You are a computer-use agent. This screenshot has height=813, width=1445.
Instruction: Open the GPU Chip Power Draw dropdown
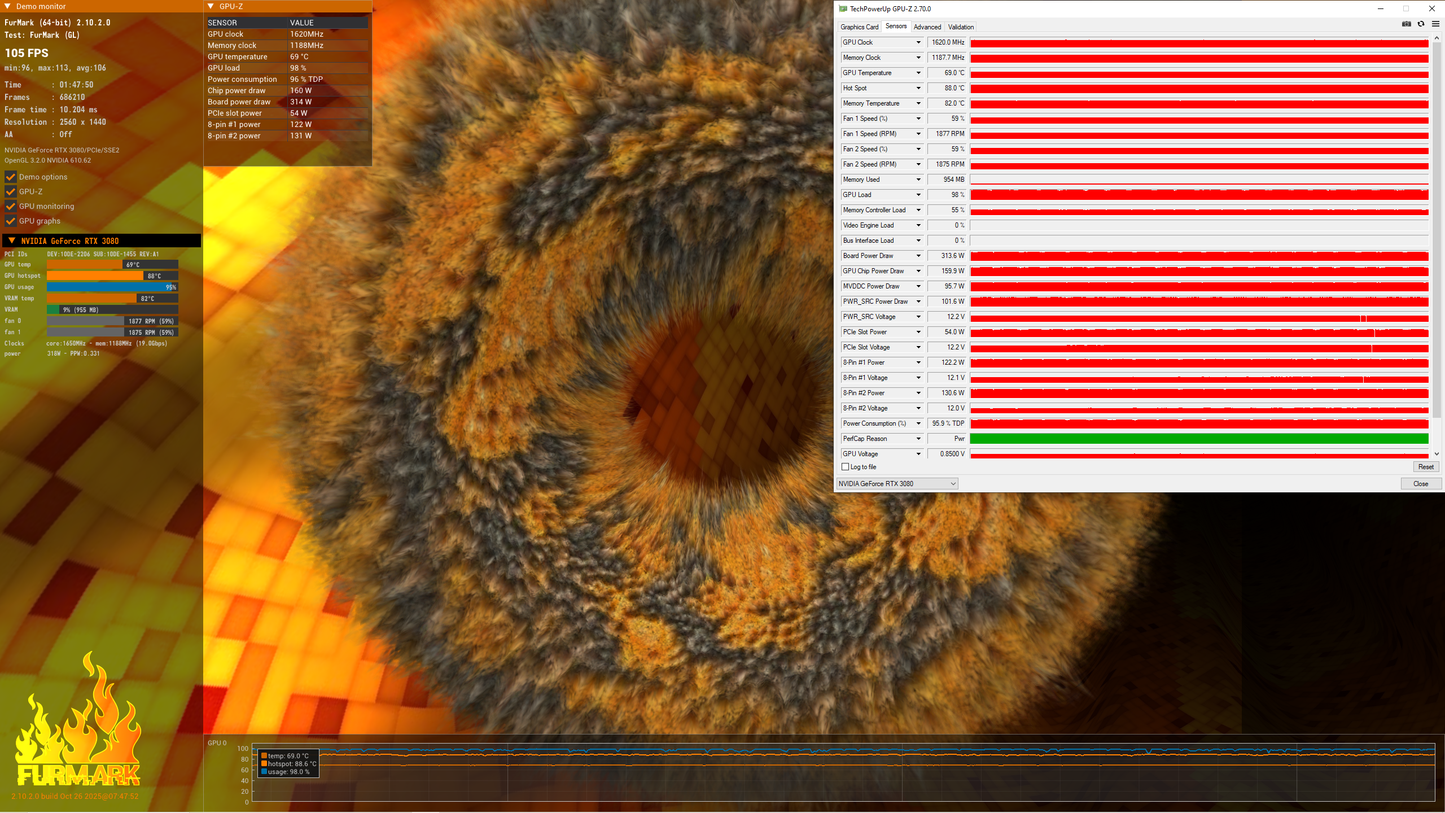[918, 271]
